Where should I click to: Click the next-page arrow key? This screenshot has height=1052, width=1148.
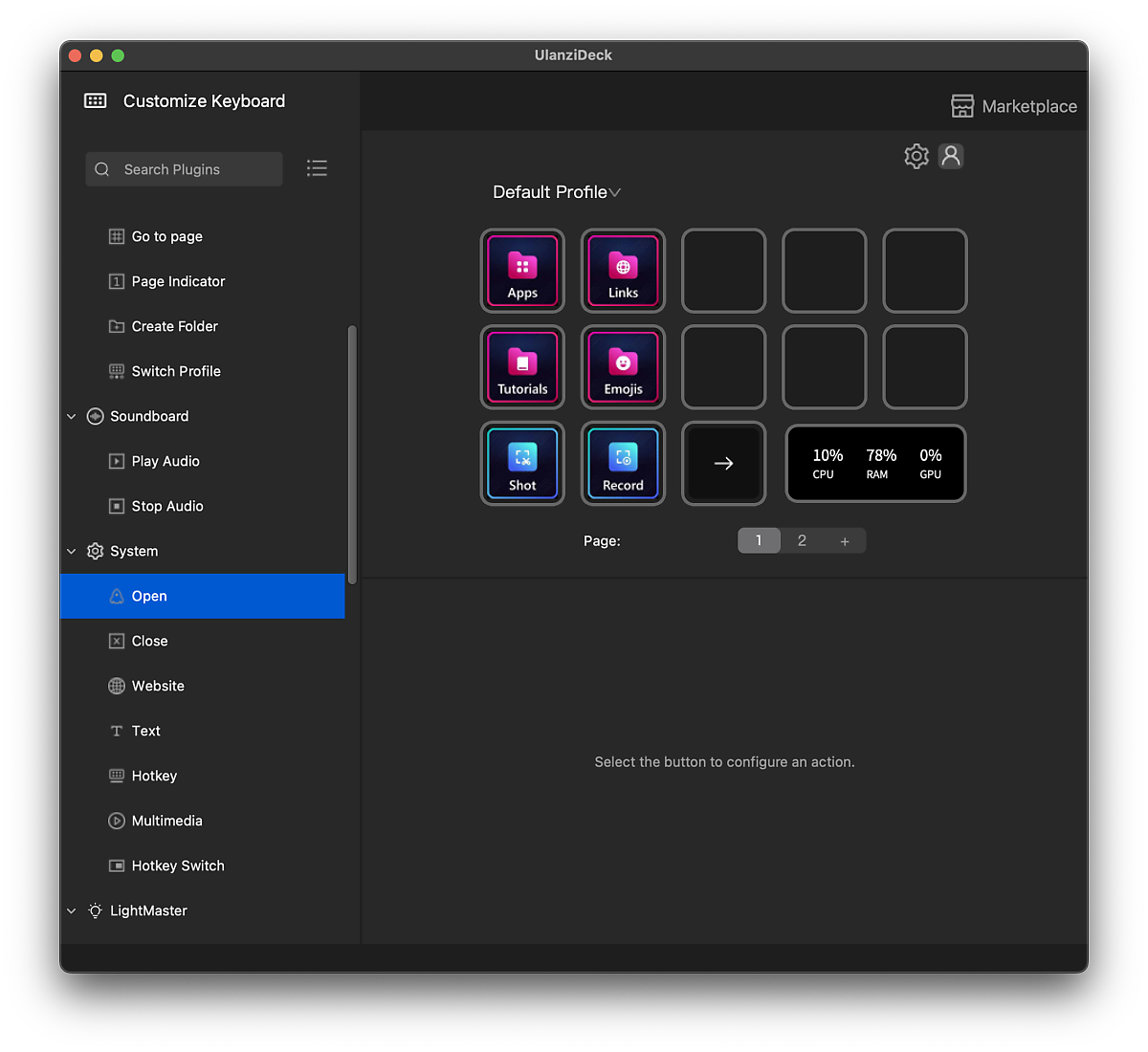click(723, 464)
